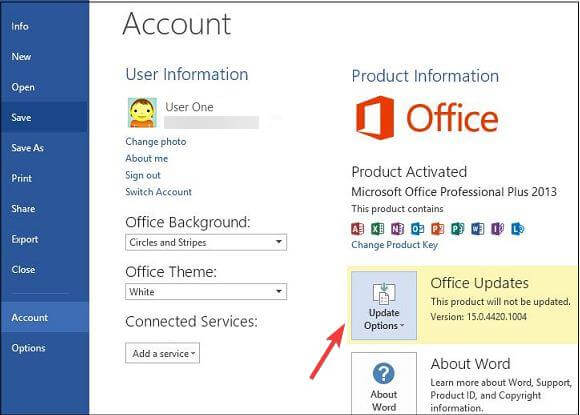The width and height of the screenshot is (580, 415).
Task: Open the About Word button
Action: coord(384,384)
